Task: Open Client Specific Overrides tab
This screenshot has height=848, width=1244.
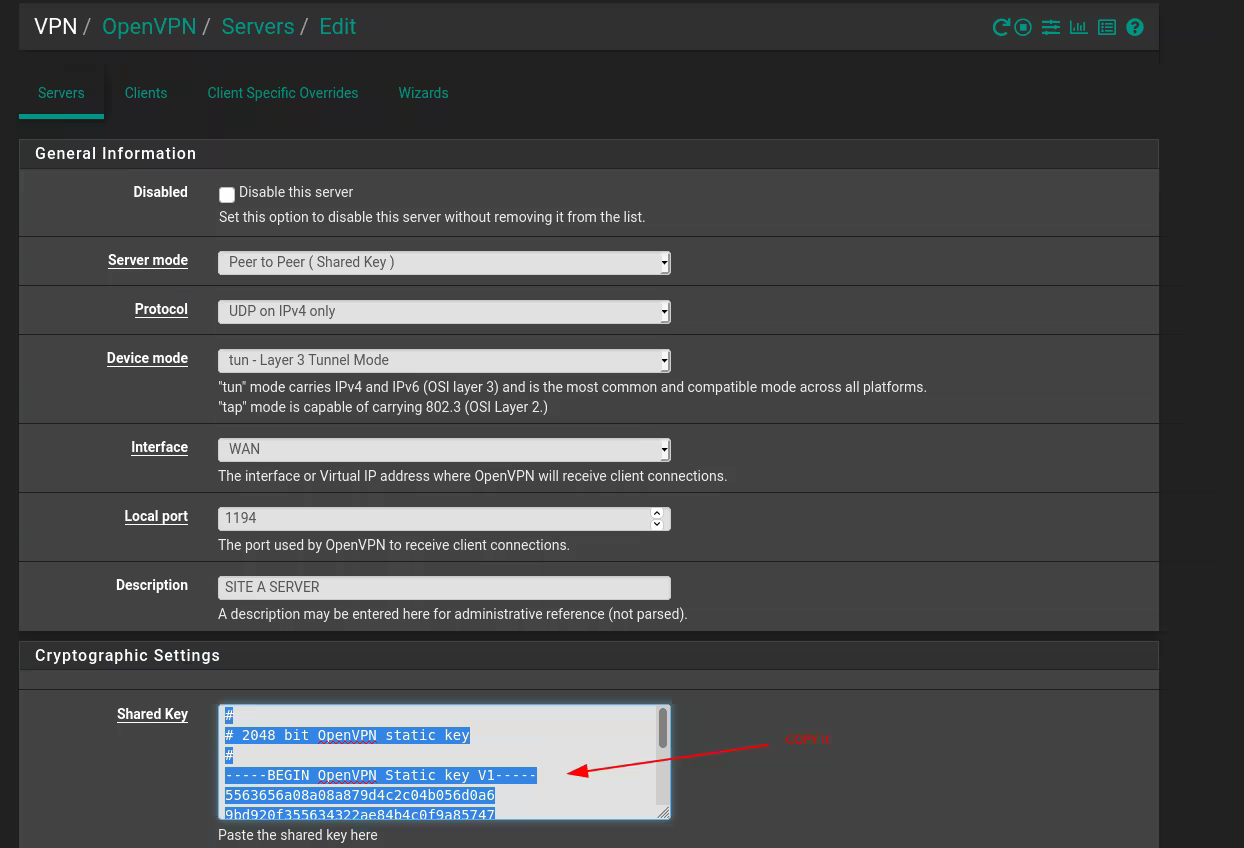Action: coord(283,93)
